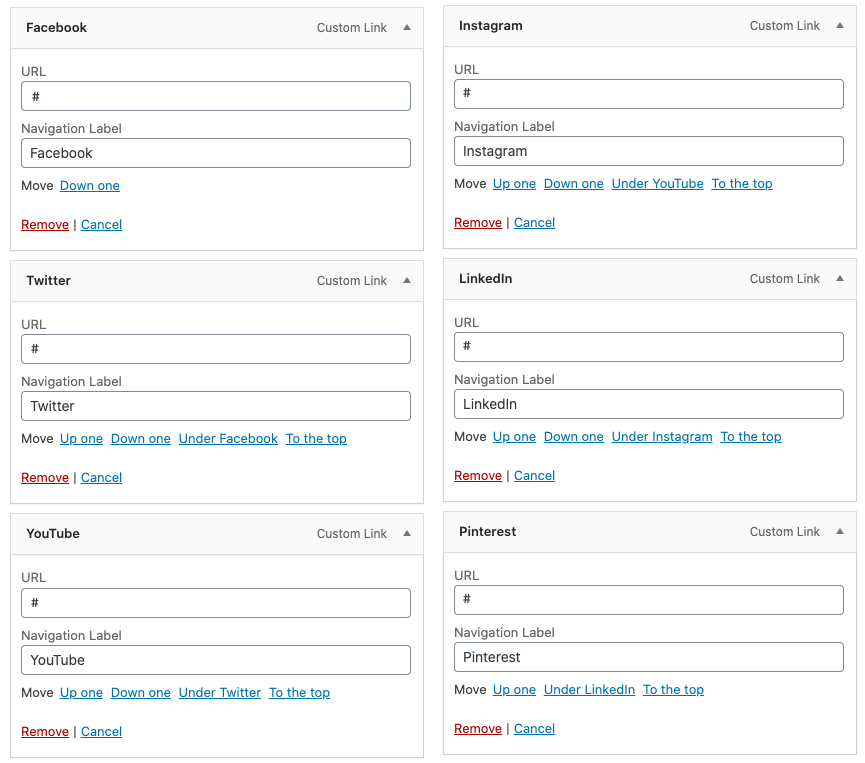Image resolution: width=865 pixels, height=763 pixels.
Task: Click the YouTube item title heading
Action: tap(53, 533)
